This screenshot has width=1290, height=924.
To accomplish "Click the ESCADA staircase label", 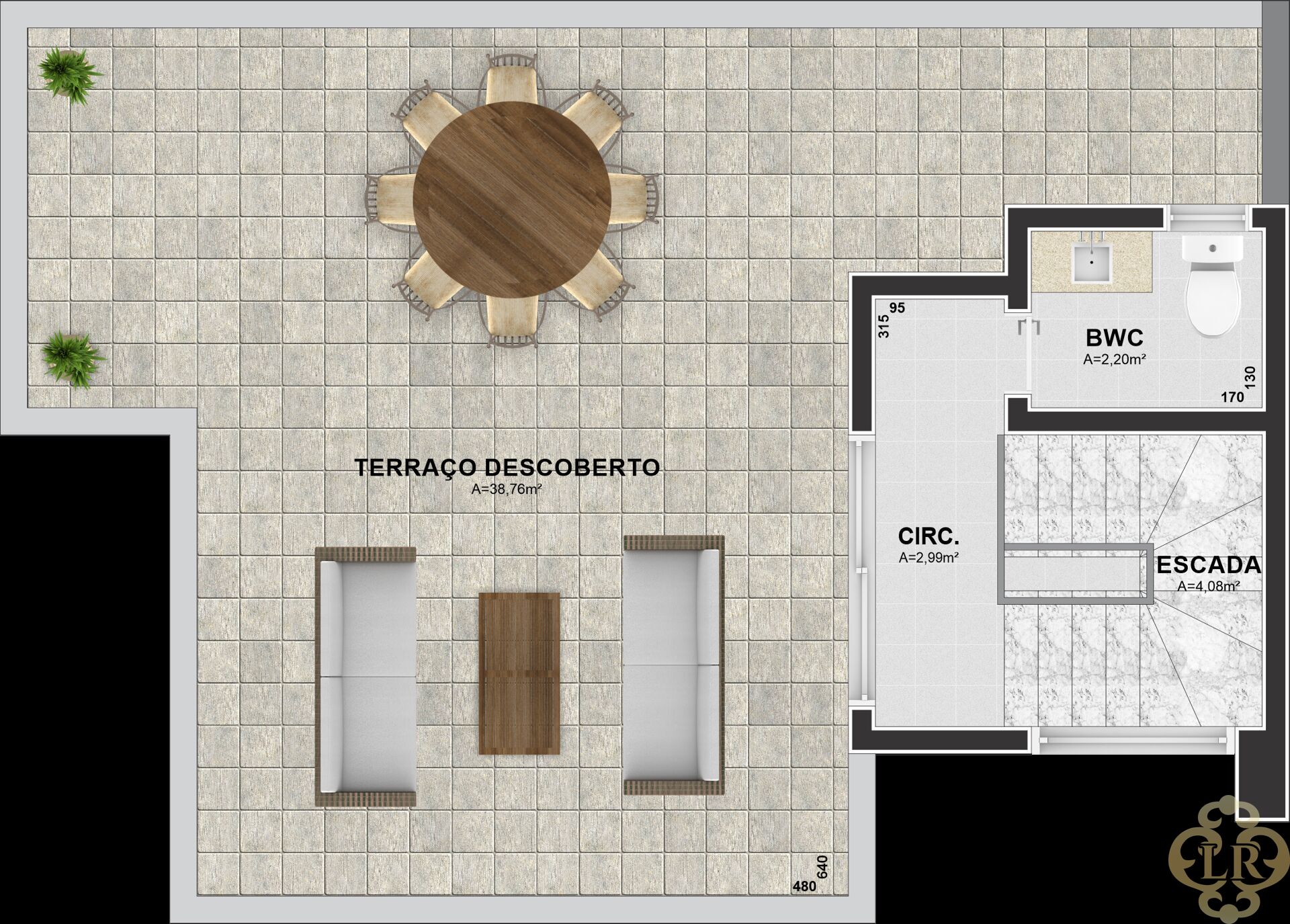I will point(1208,565).
